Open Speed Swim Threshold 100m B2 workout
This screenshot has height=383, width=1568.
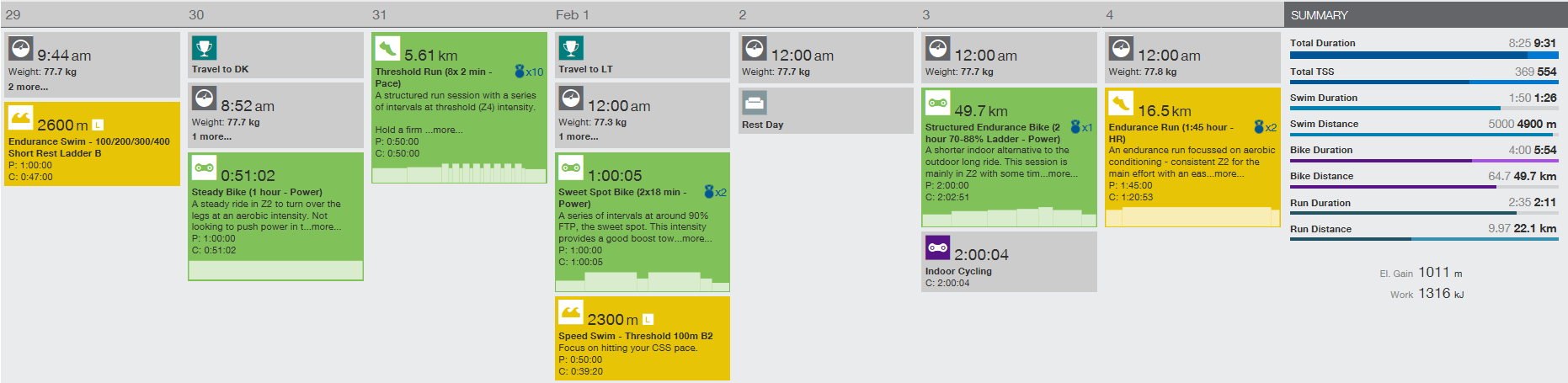pyautogui.click(x=635, y=336)
